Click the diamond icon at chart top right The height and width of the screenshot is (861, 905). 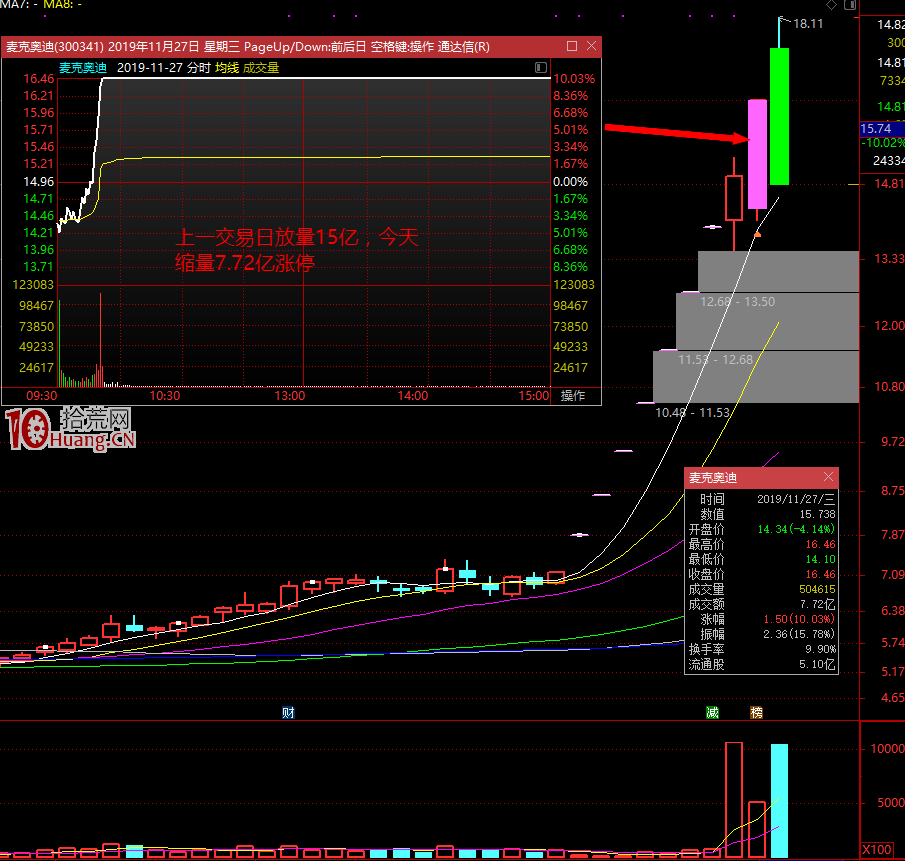831,5
